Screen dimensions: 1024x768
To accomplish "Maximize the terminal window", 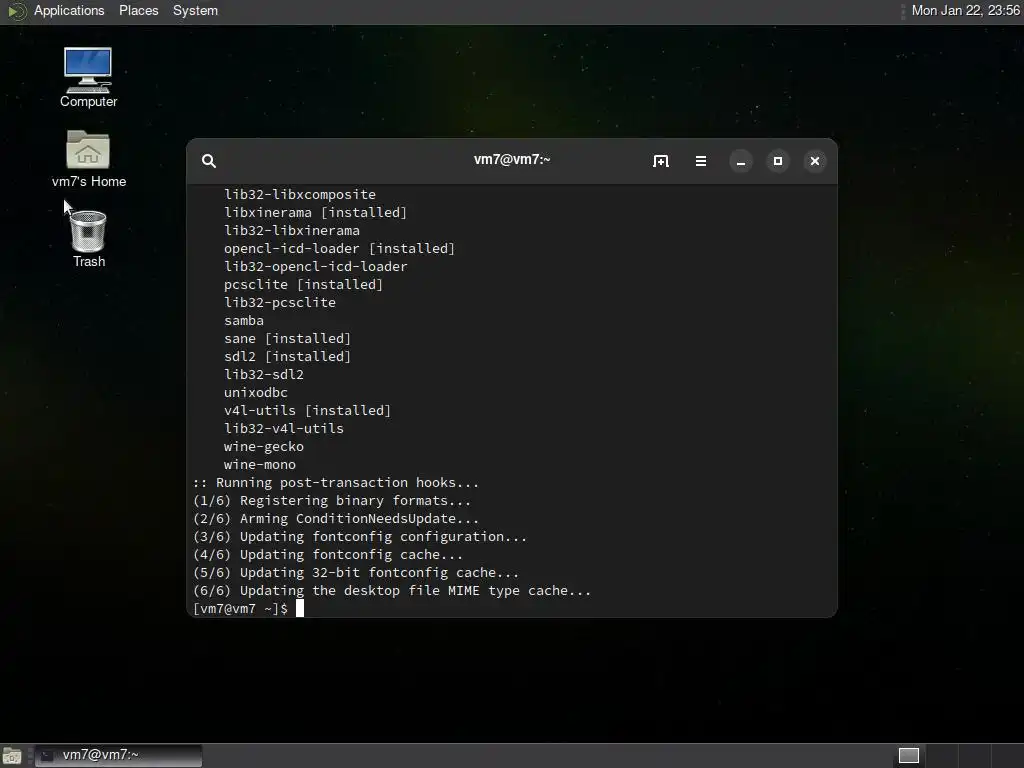I will (x=778, y=161).
